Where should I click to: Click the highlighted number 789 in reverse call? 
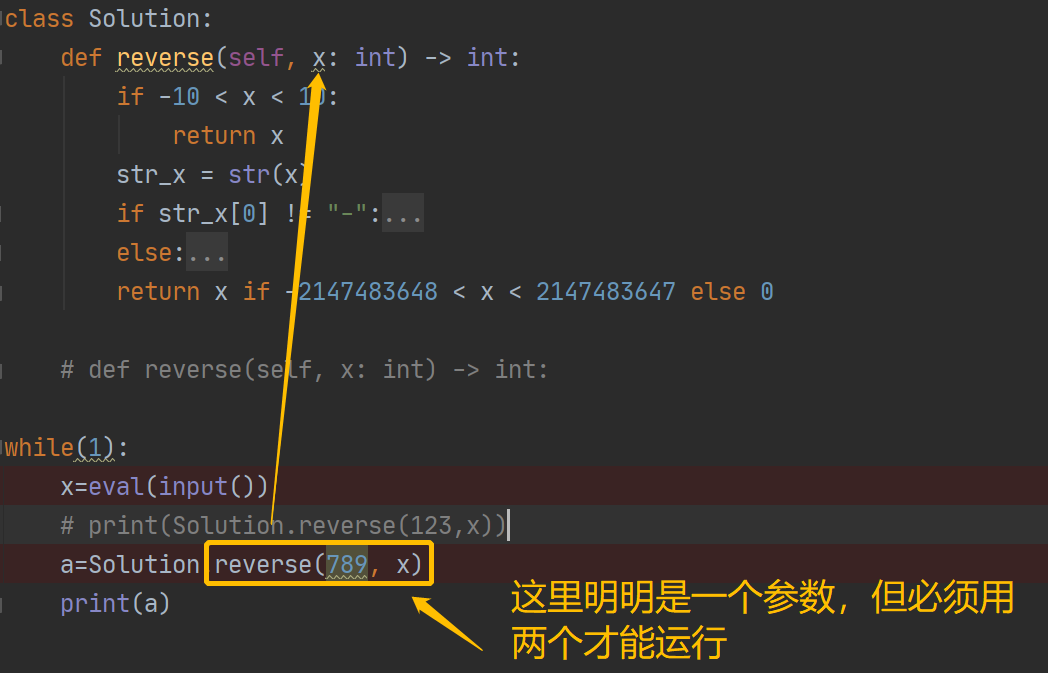[346, 565]
